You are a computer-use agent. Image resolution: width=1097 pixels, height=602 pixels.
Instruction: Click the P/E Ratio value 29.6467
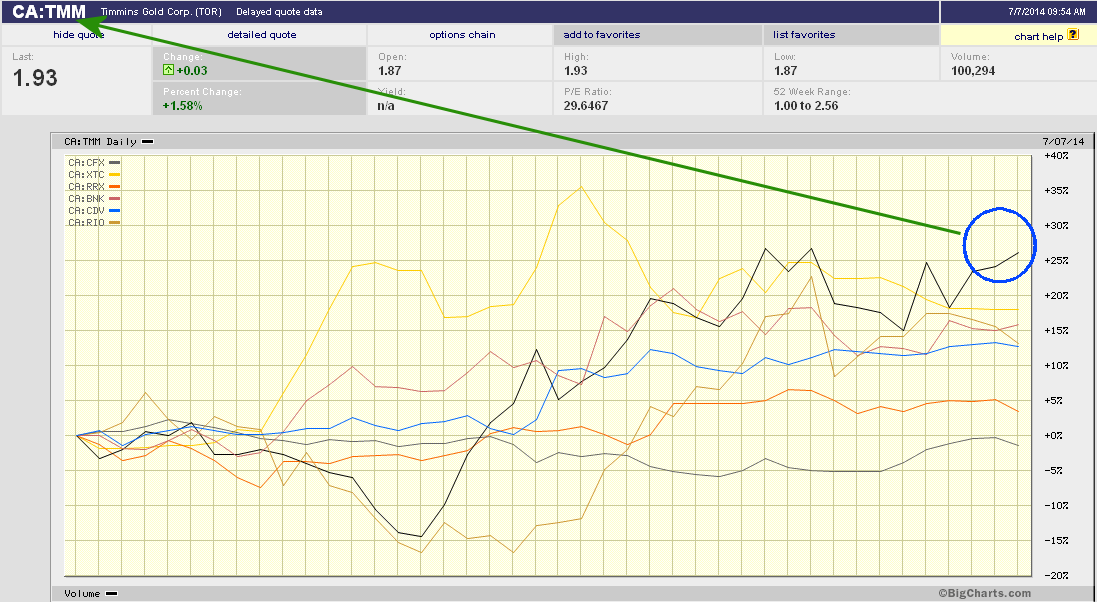tap(586, 106)
